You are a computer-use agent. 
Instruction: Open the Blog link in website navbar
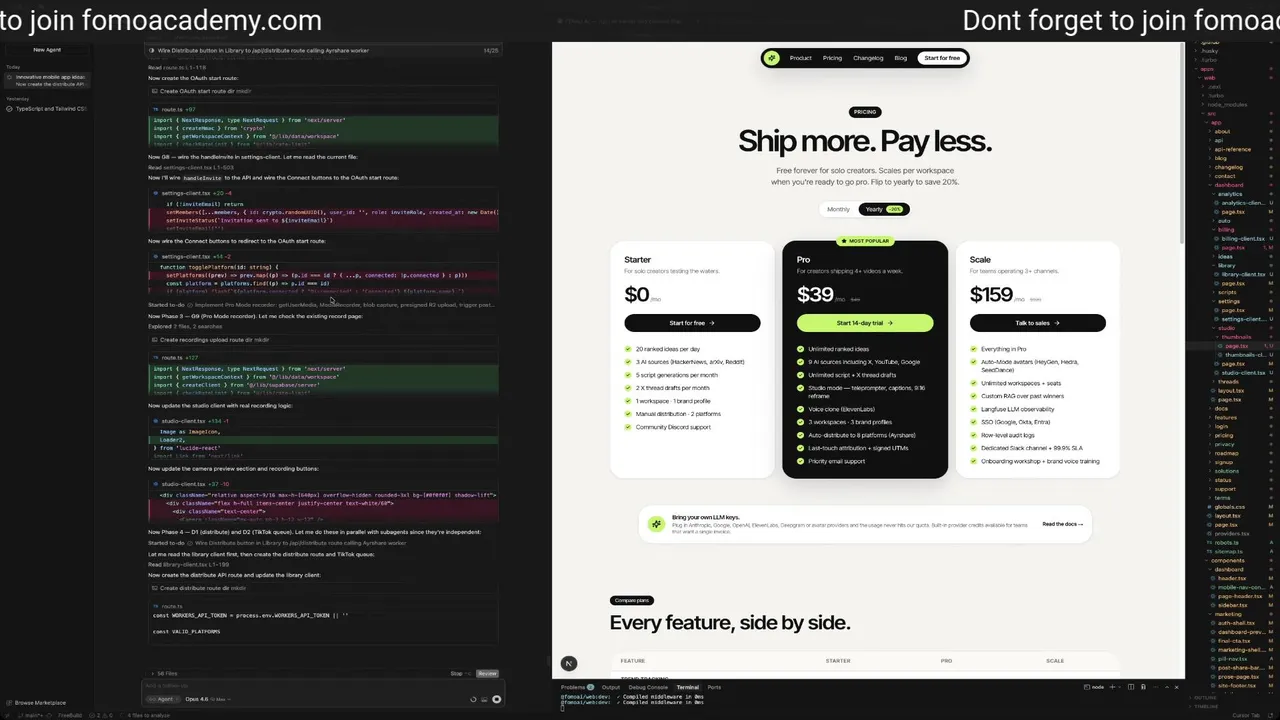(x=900, y=58)
